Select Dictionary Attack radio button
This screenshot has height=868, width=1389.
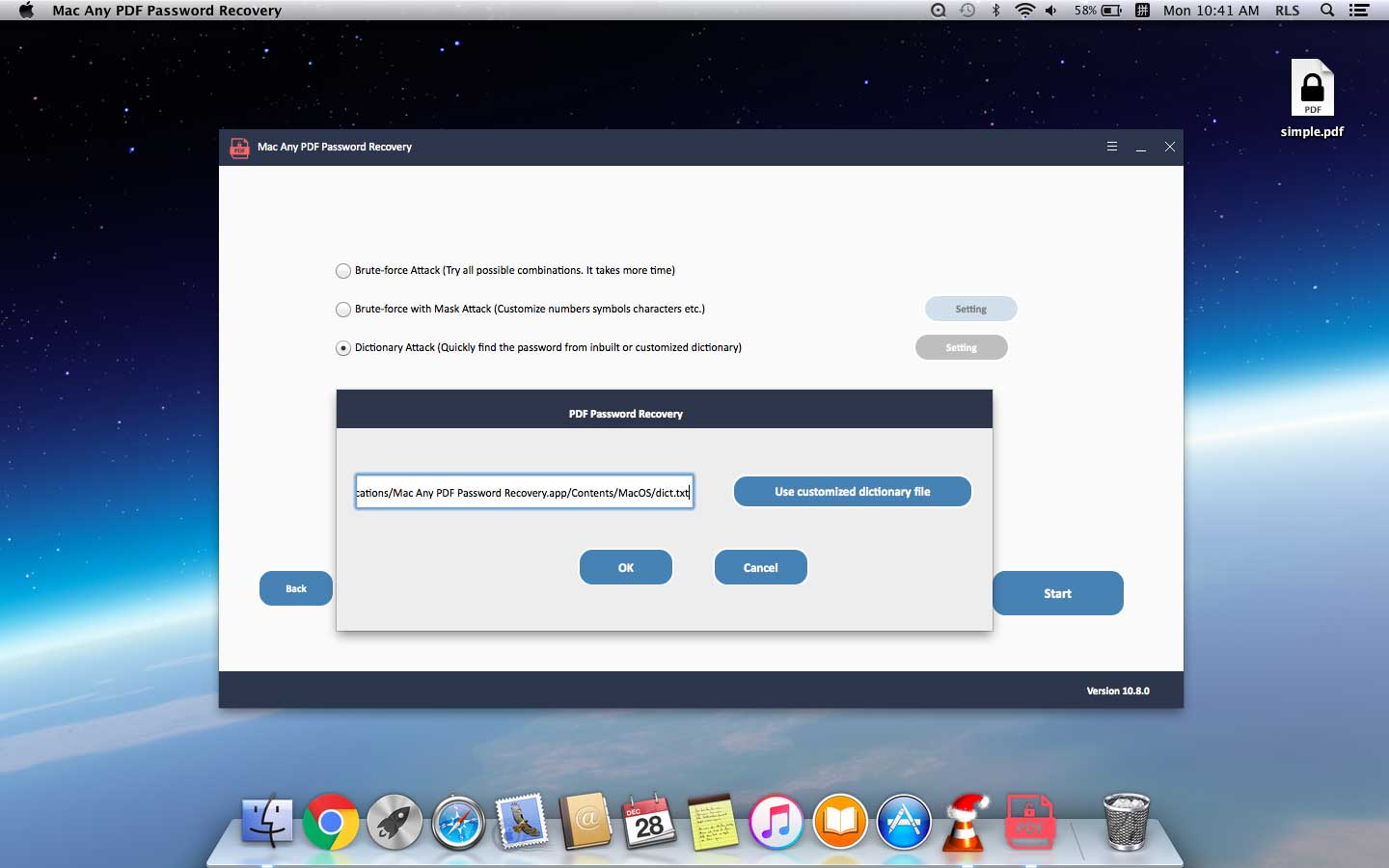(x=343, y=348)
